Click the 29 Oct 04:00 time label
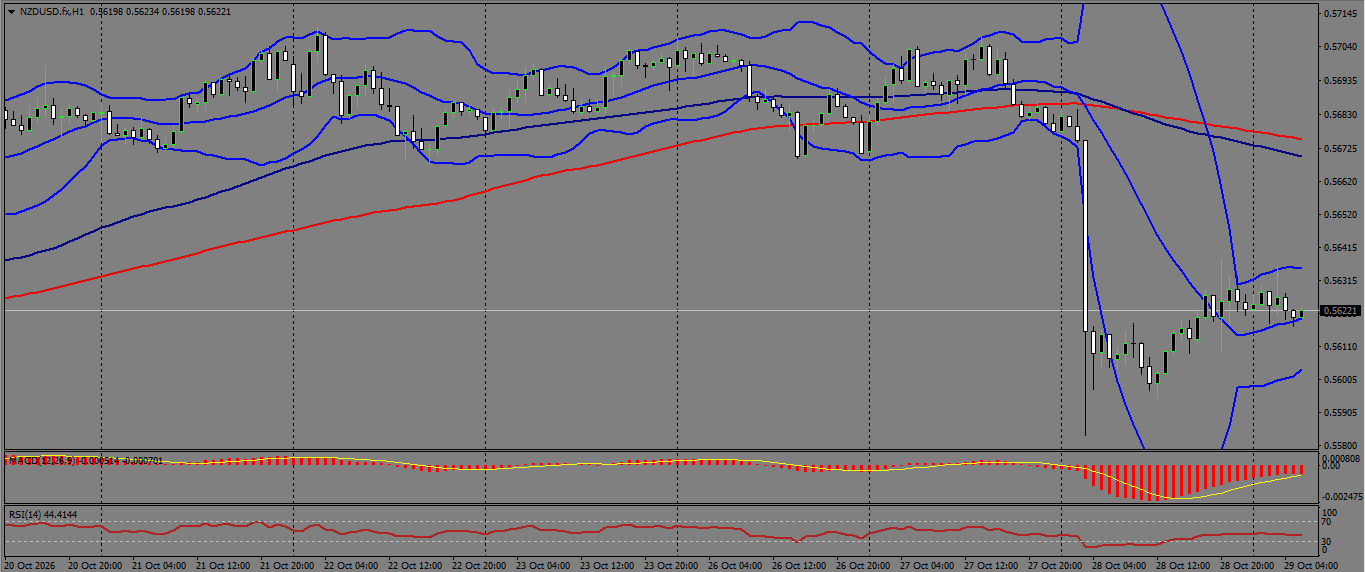 pyautogui.click(x=1311, y=565)
